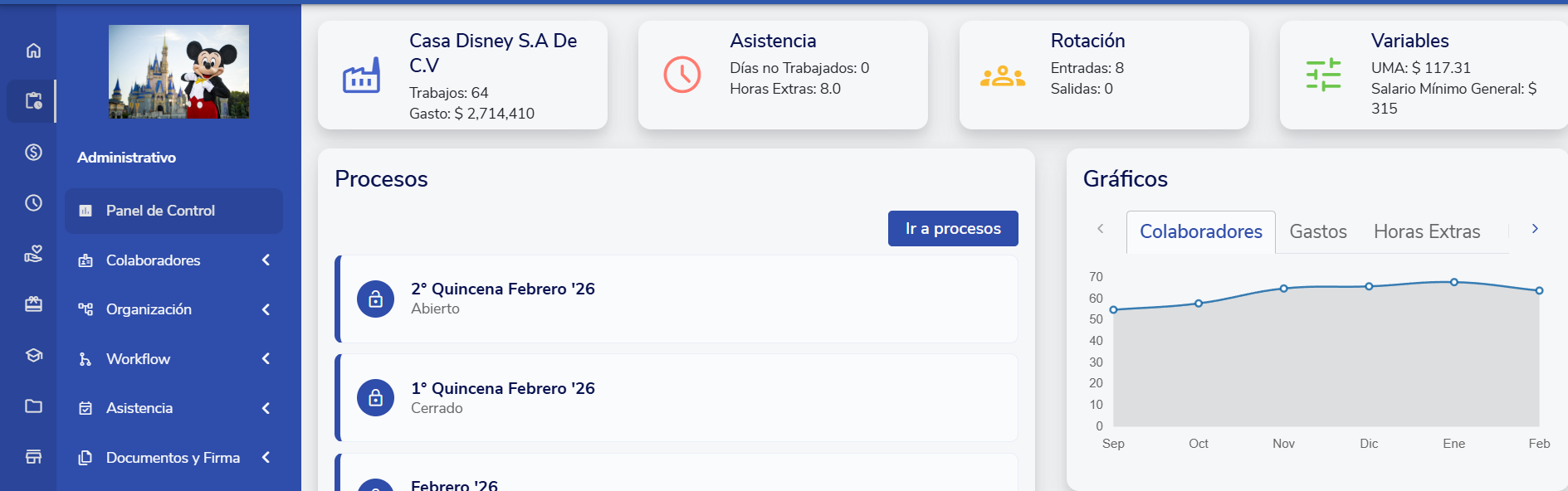This screenshot has width=1568, height=491.
Task: Click the home icon in sidebar
Action: [x=33, y=51]
